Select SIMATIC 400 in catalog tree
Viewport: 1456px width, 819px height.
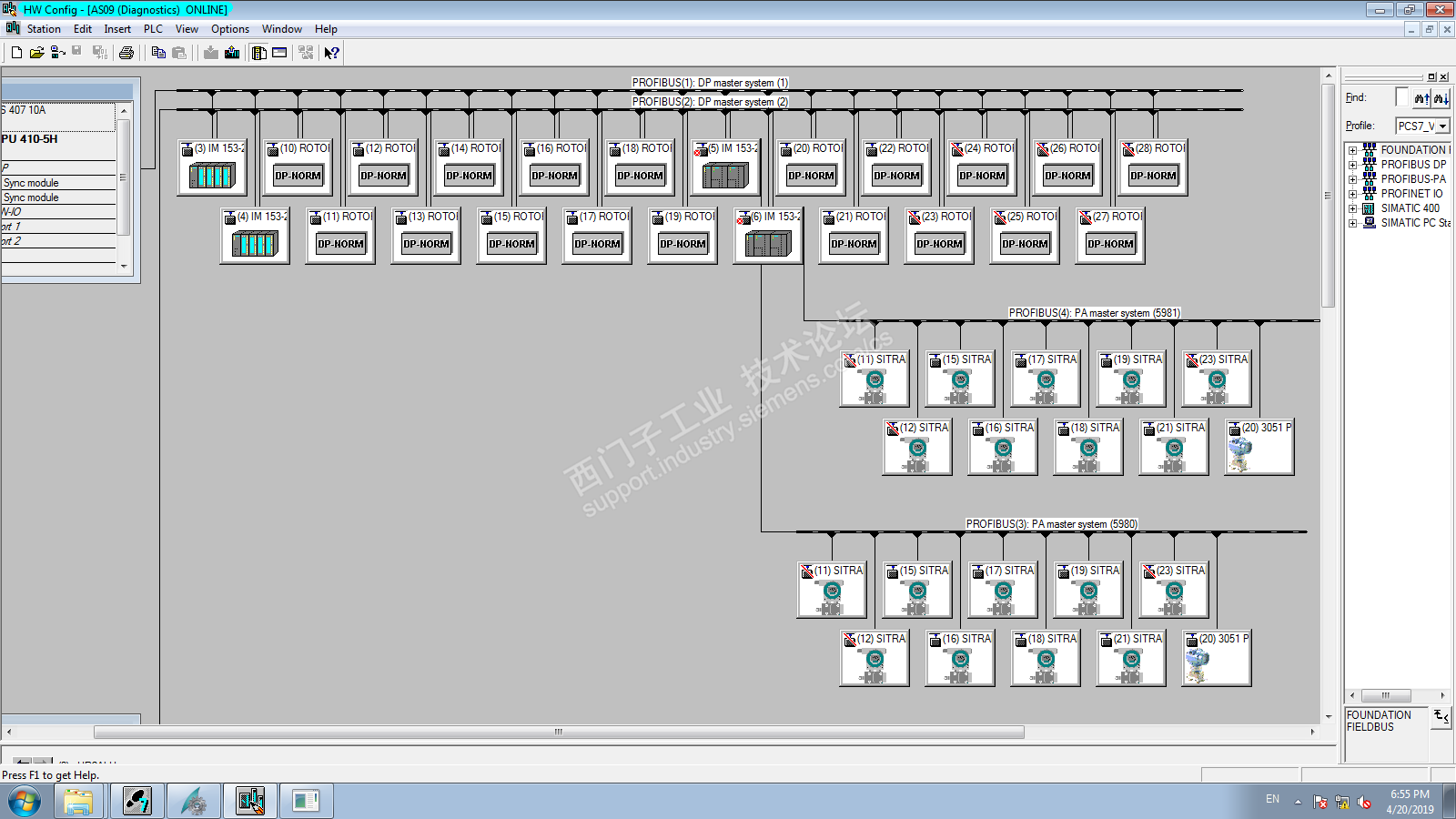click(1410, 208)
